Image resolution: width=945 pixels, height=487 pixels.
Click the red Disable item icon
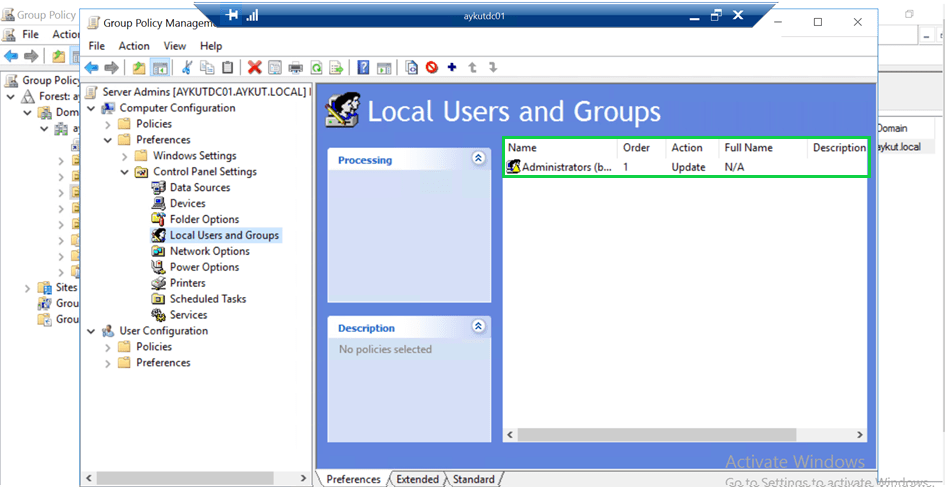pyautogui.click(x=432, y=68)
